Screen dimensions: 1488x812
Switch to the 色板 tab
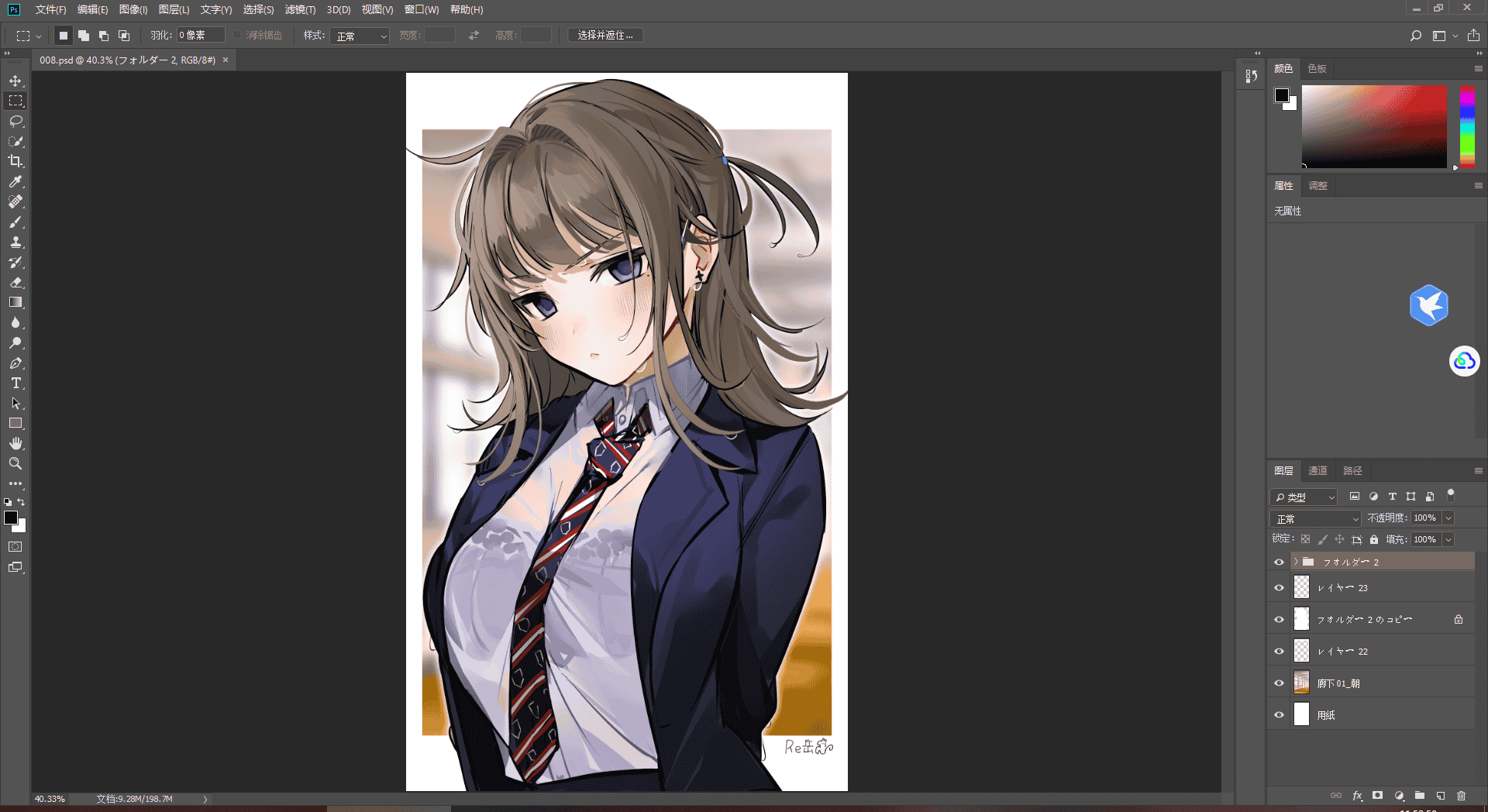coord(1317,68)
